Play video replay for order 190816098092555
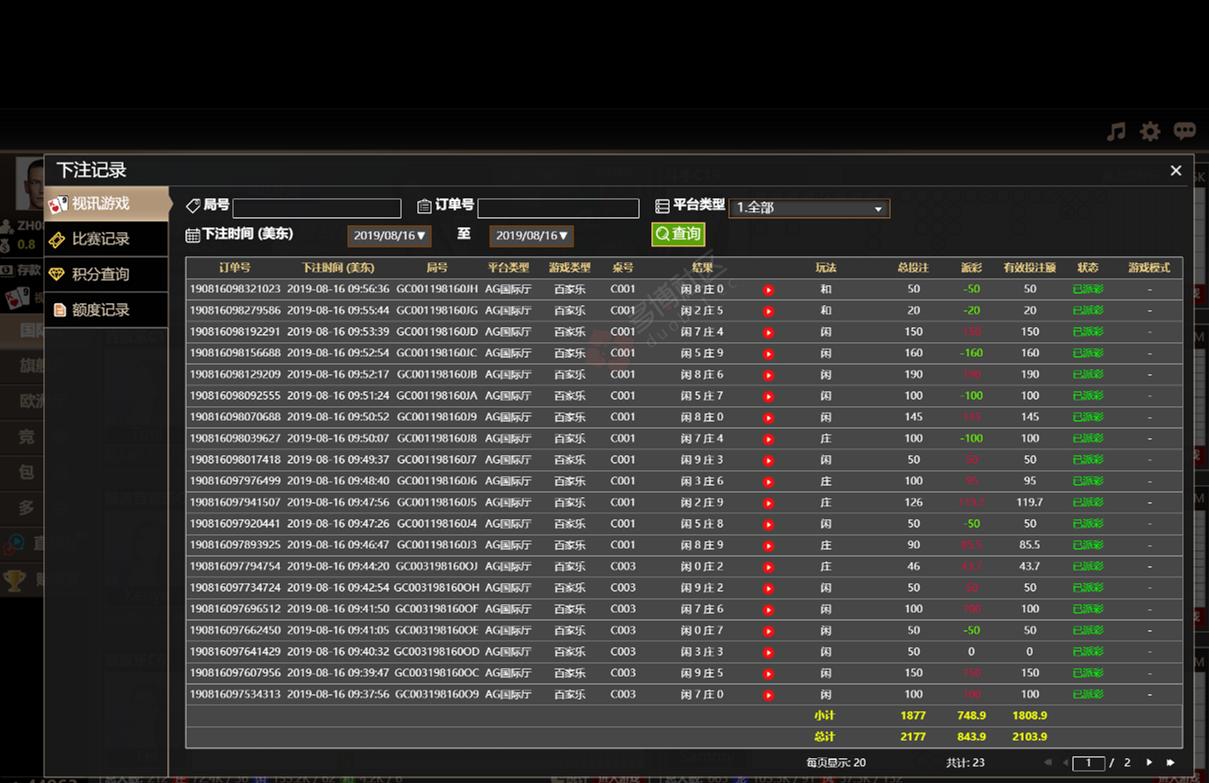This screenshot has height=783, width=1209. point(768,396)
